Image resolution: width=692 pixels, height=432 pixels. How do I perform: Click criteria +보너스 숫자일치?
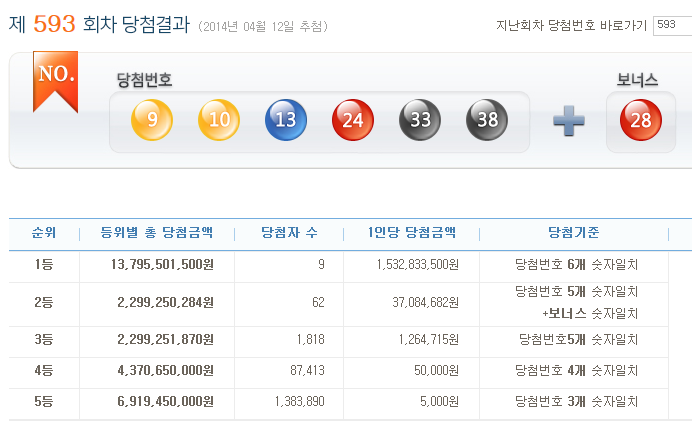coord(590,313)
